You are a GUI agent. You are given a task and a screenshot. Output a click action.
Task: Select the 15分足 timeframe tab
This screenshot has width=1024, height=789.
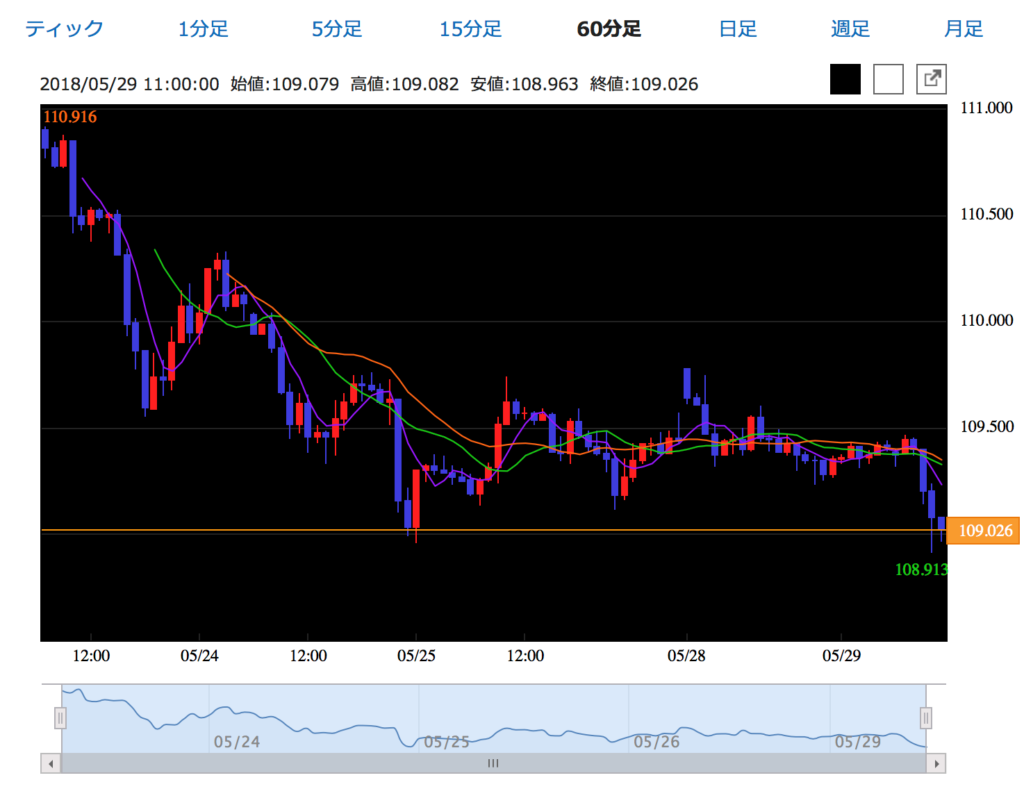click(470, 29)
